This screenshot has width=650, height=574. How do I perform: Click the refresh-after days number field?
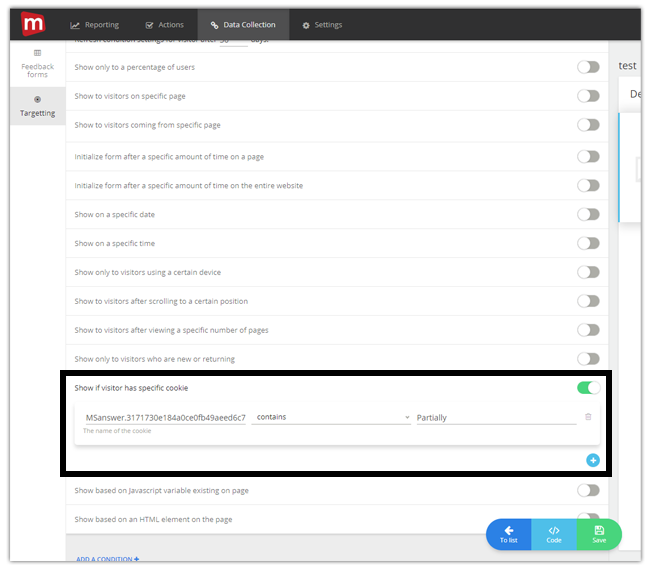[x=233, y=41]
